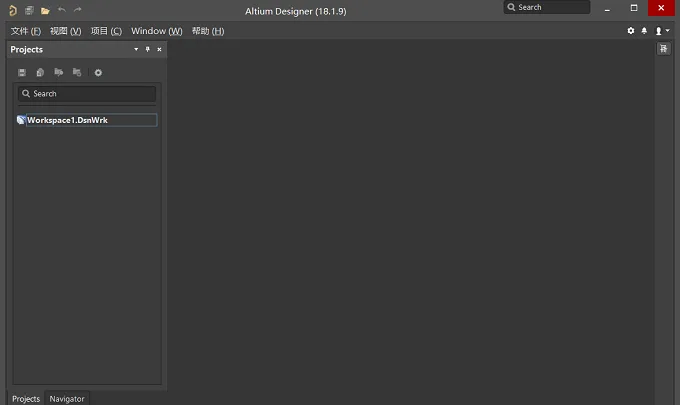Open the 项目 (C) menu

coord(106,31)
